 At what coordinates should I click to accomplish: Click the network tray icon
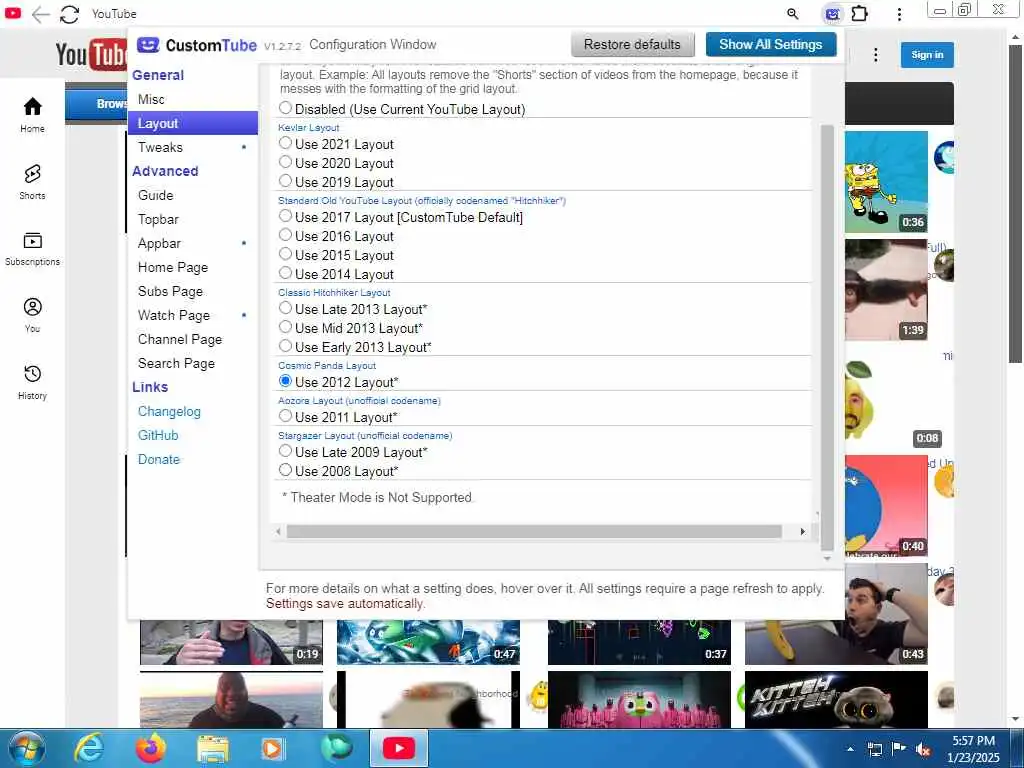(x=874, y=749)
